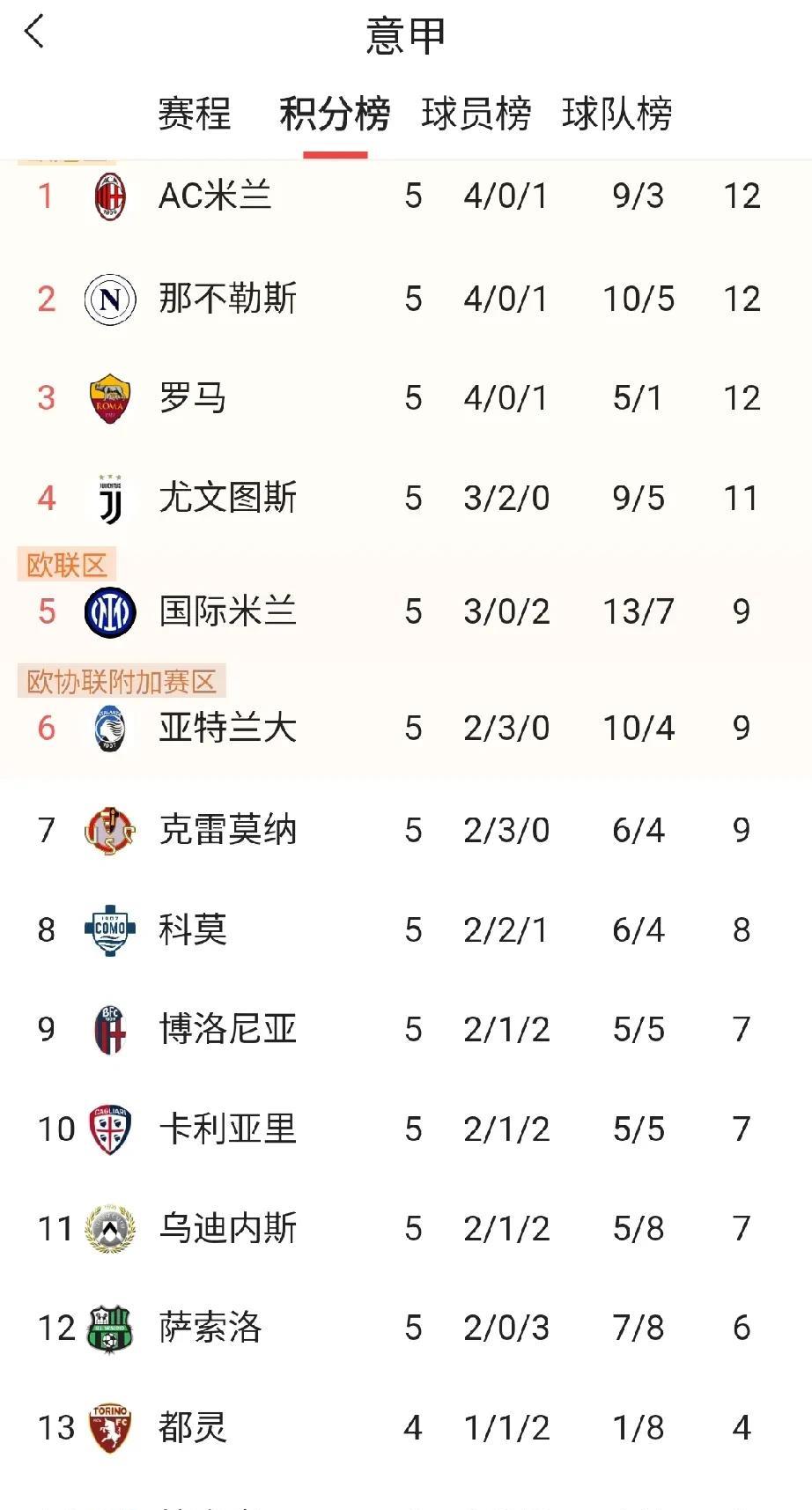
Task: Tap the back arrow icon
Action: (x=34, y=33)
